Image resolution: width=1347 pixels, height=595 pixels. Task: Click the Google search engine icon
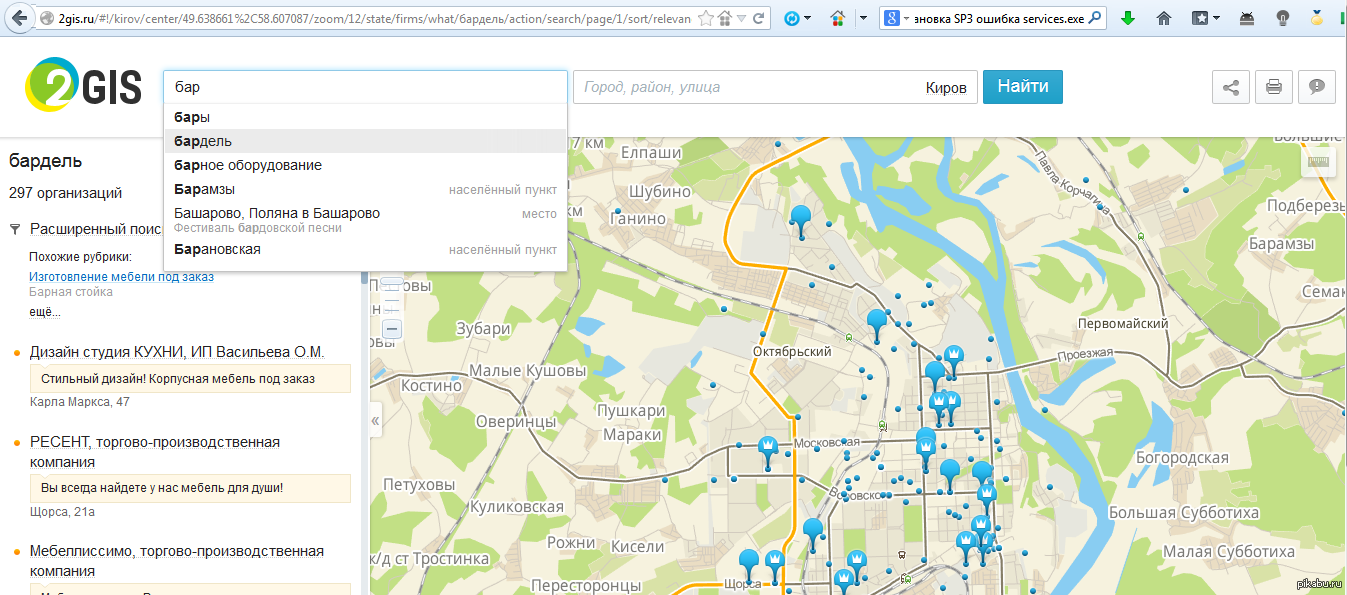(890, 18)
